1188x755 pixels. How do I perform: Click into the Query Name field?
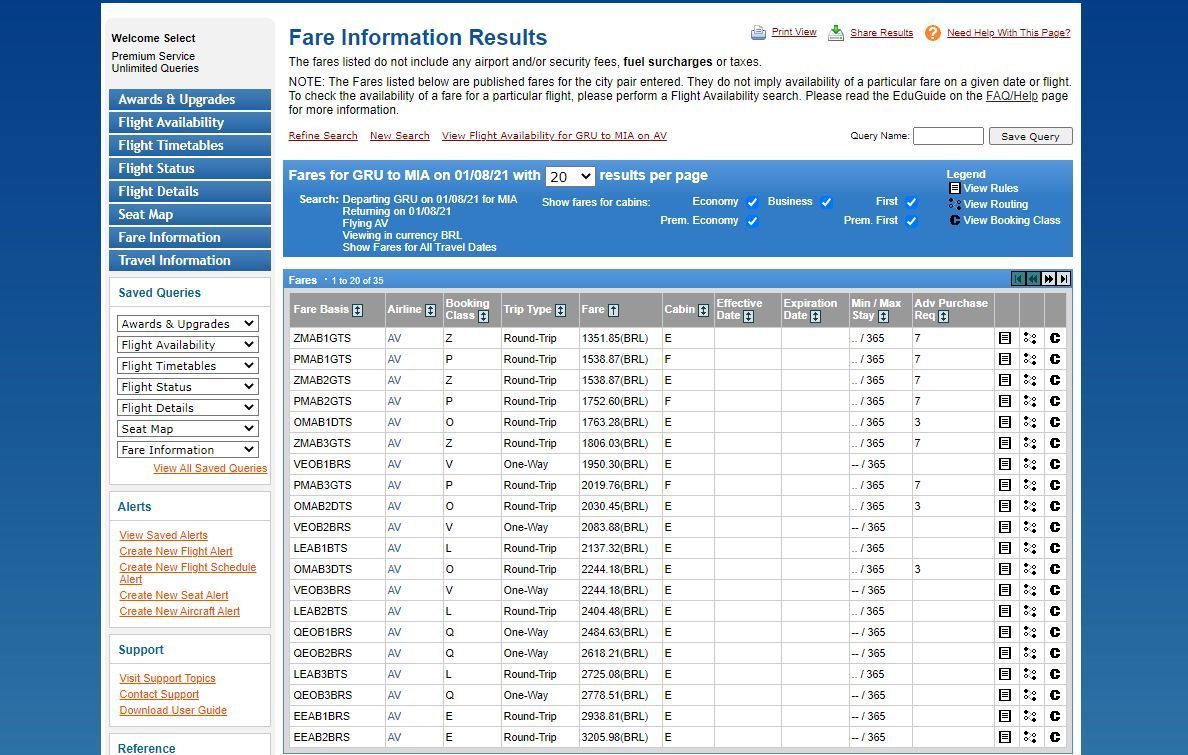(948, 136)
